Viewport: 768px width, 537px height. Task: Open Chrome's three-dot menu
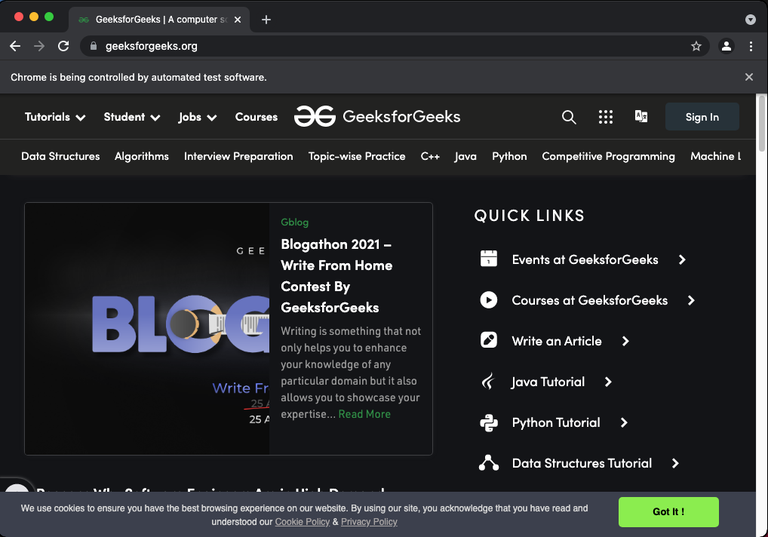pyautogui.click(x=751, y=46)
